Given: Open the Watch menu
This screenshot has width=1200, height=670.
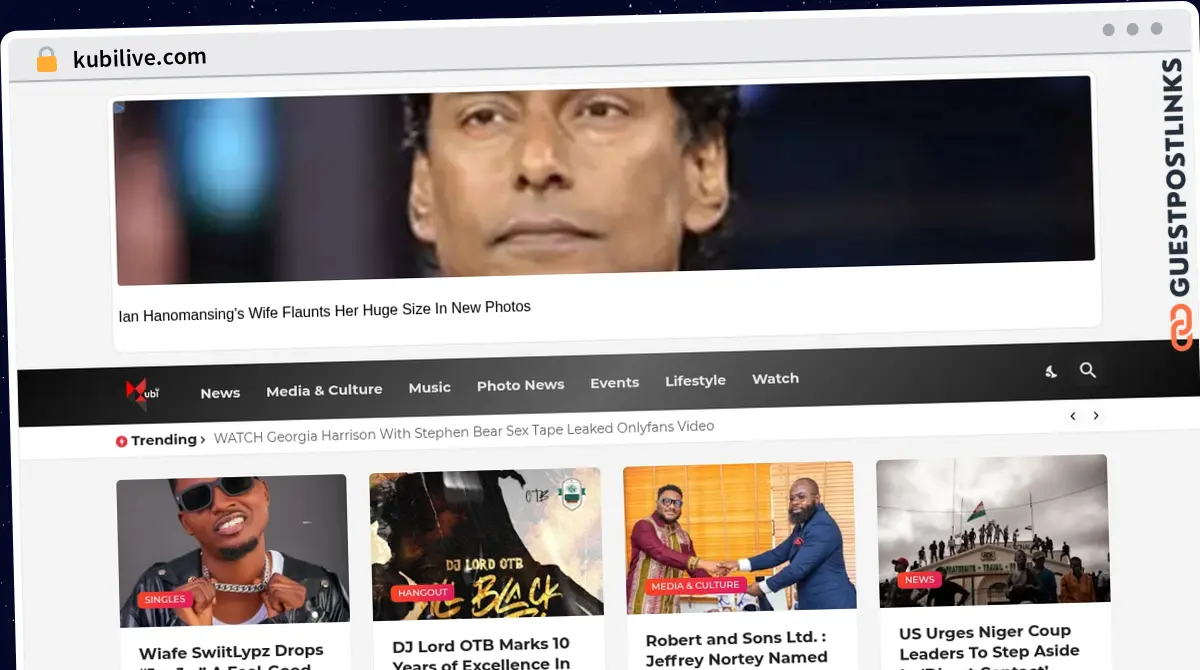Looking at the screenshot, I should pos(775,379).
